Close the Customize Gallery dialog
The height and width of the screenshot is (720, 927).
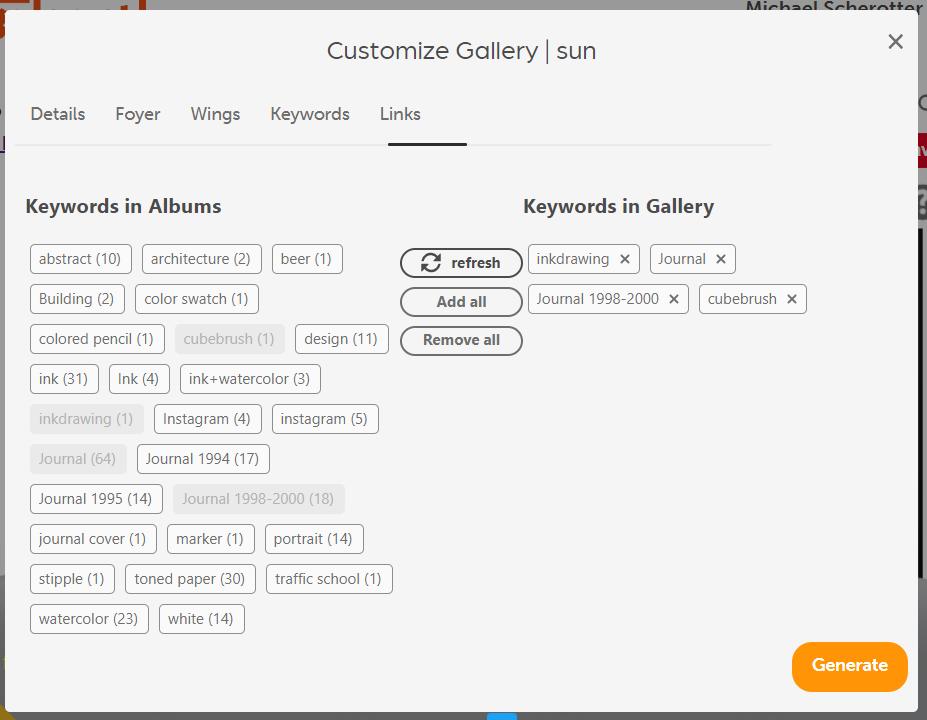(895, 41)
